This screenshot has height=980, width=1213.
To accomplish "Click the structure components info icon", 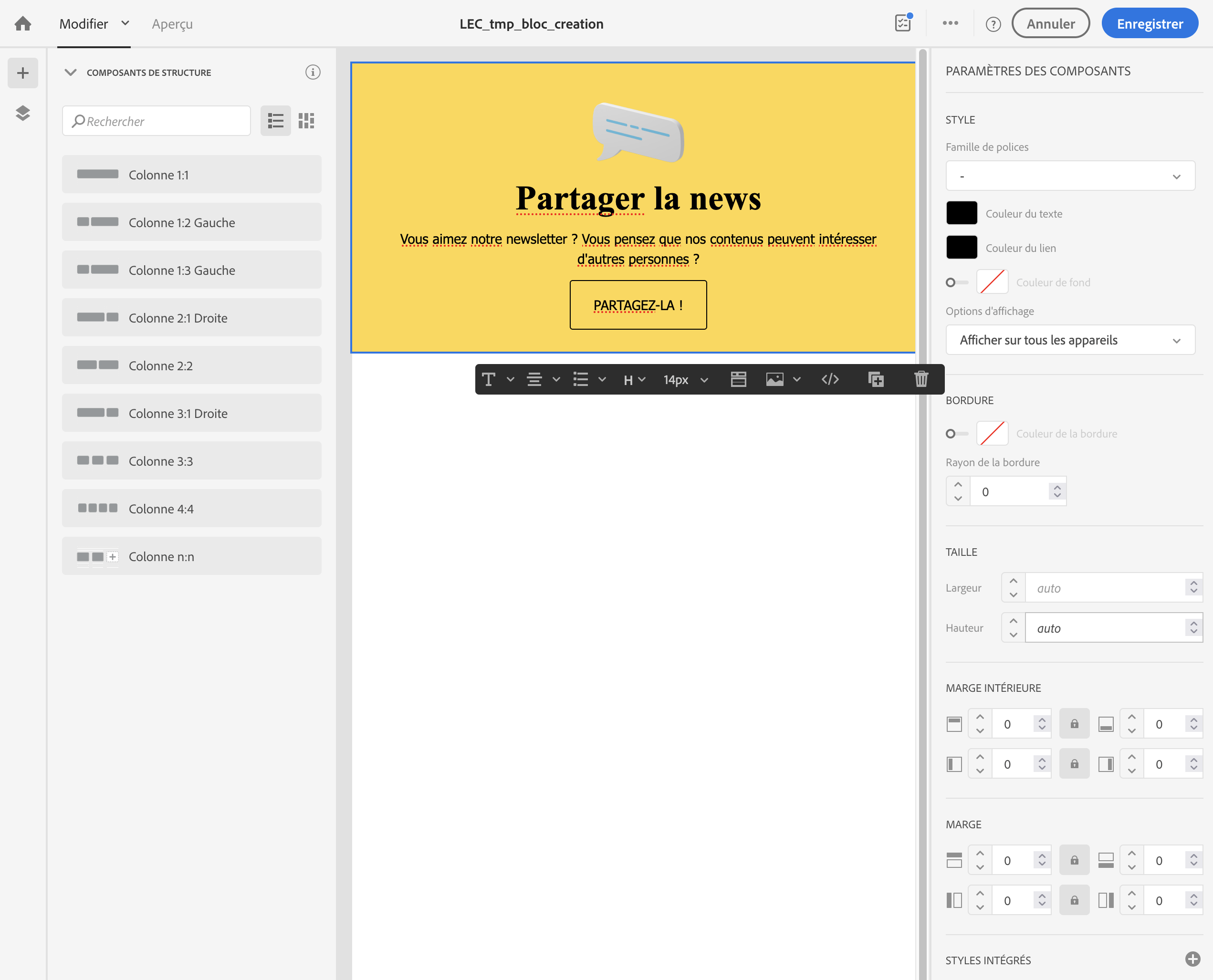I will click(x=313, y=72).
